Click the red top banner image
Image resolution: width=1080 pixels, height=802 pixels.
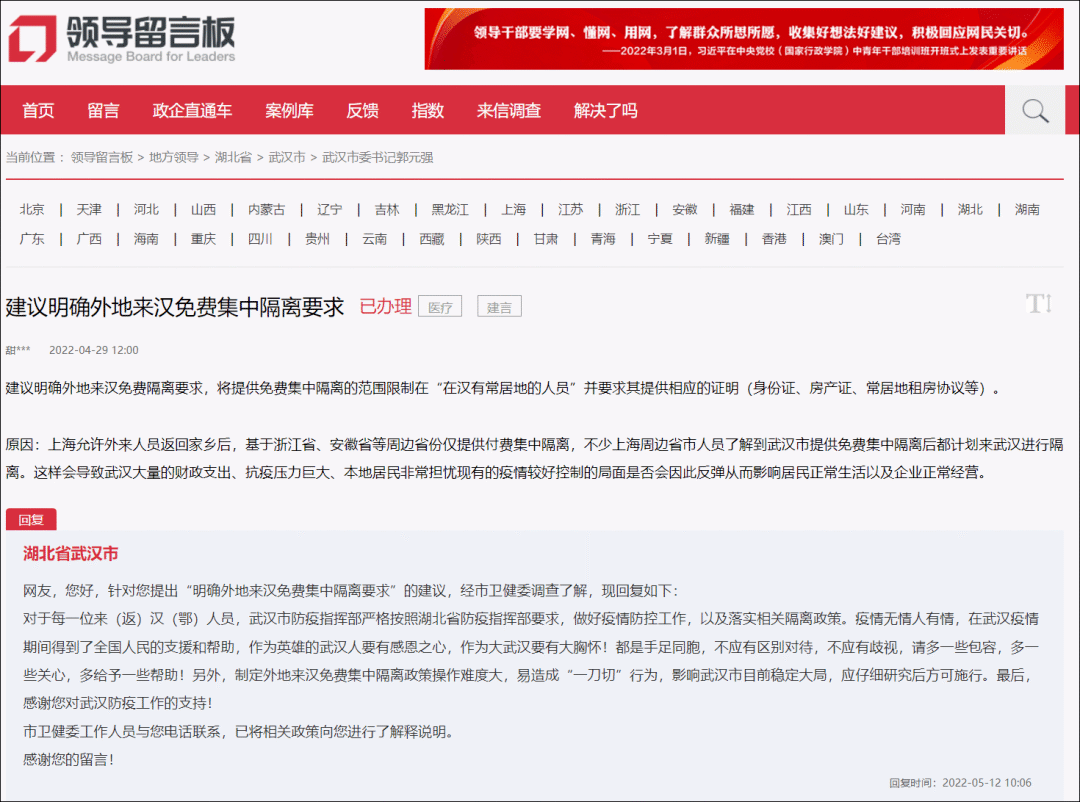pyautogui.click(x=744, y=39)
